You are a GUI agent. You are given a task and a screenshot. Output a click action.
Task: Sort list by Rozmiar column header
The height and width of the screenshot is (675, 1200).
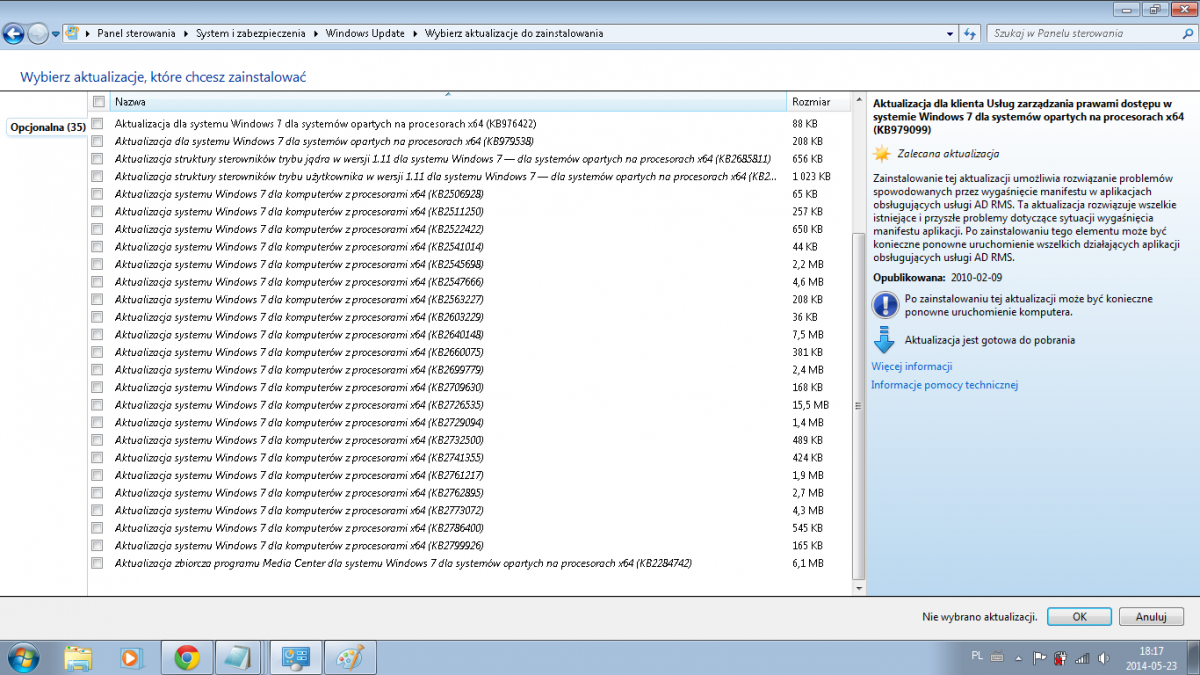coord(819,101)
